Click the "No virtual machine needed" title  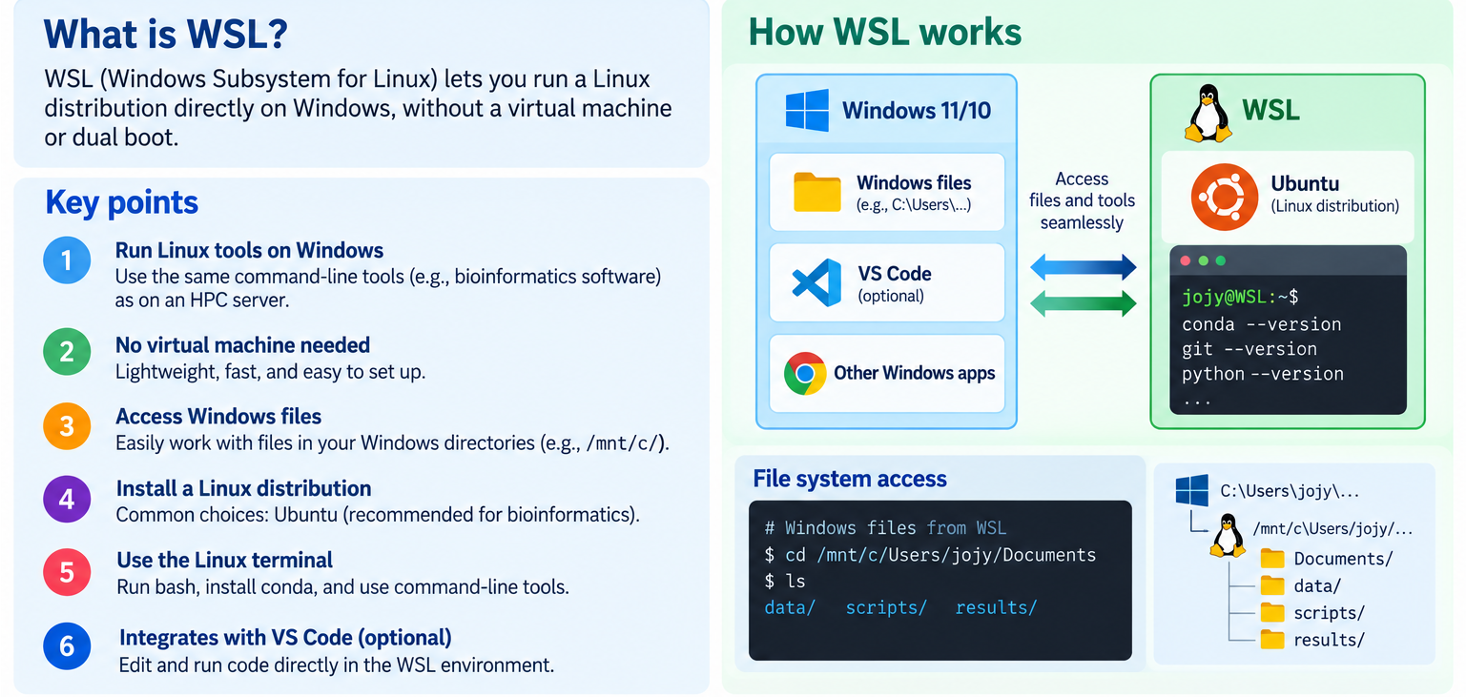pos(243,345)
